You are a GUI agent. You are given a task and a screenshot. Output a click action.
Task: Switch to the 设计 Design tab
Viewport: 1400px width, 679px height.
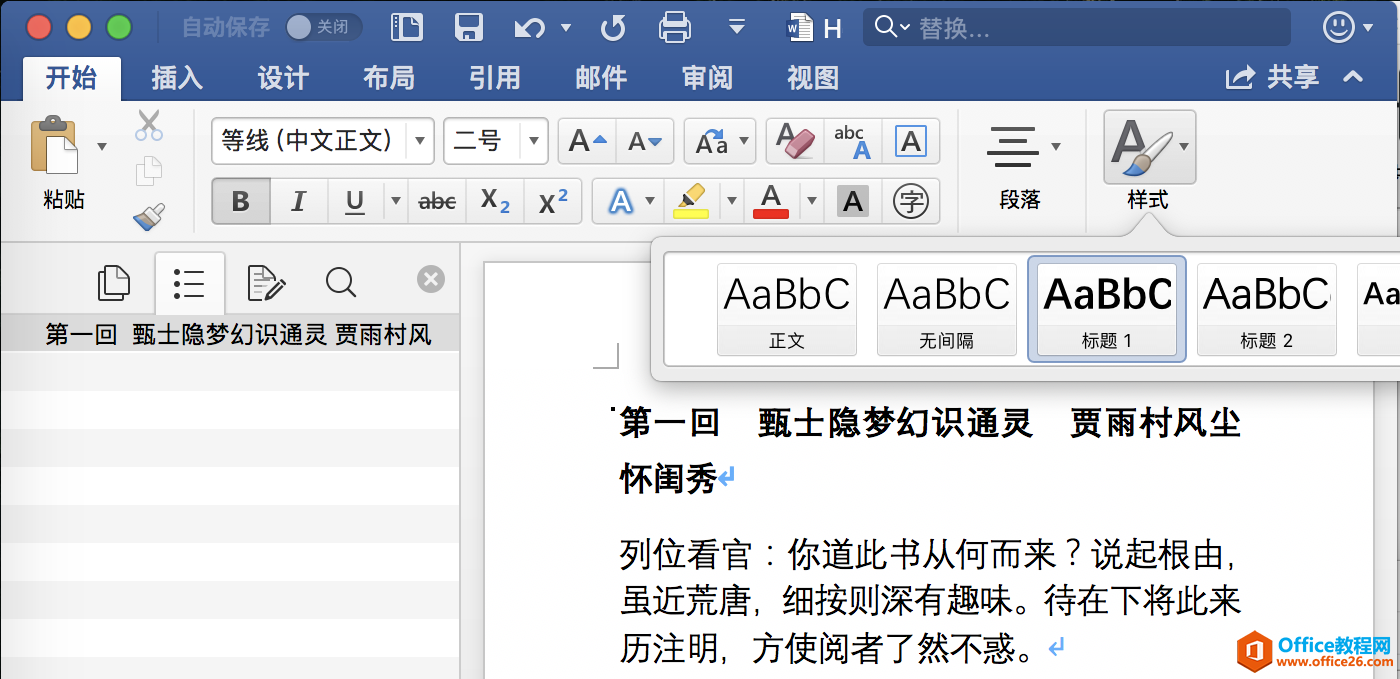283,78
